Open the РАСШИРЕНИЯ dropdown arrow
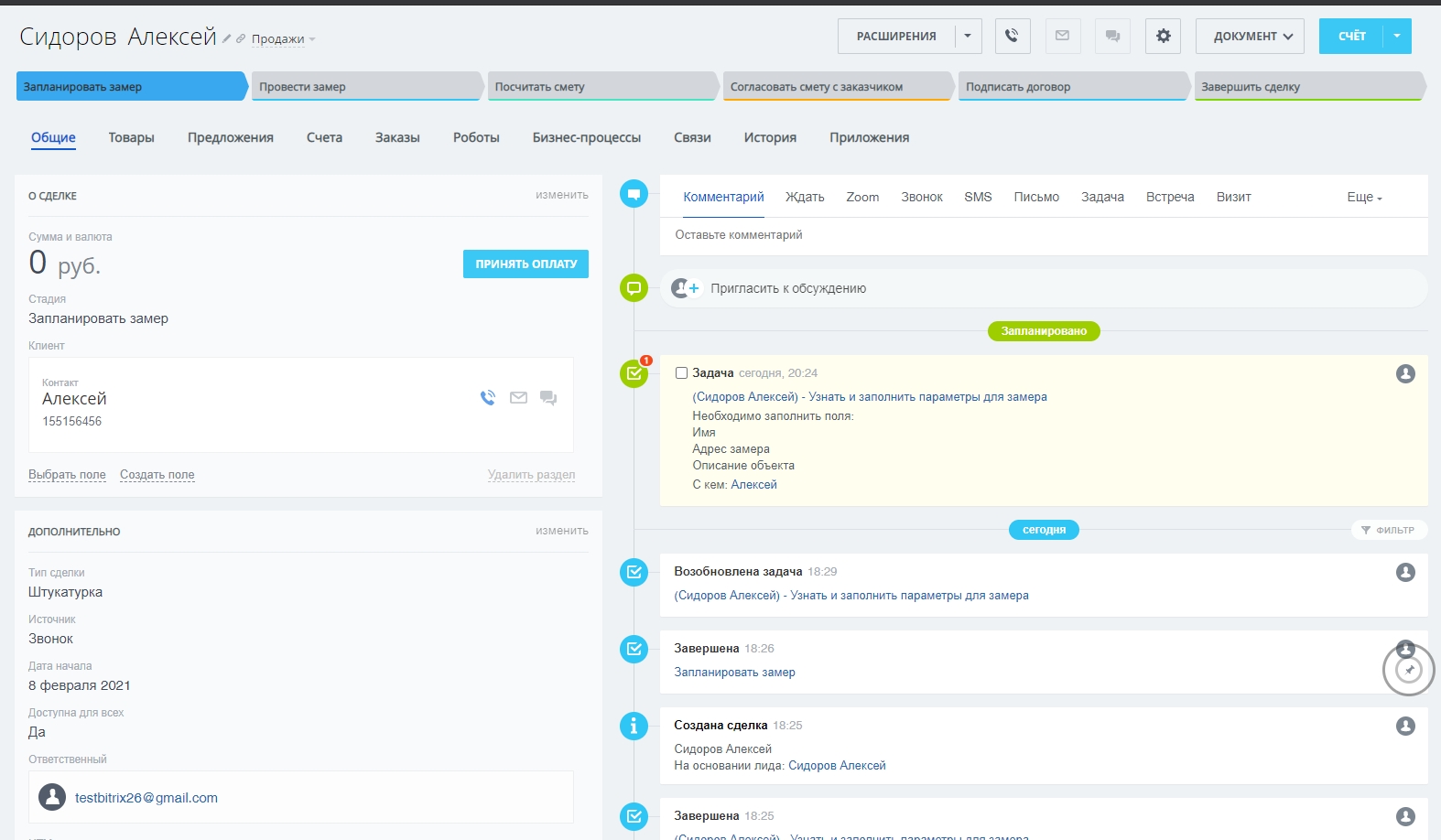 [968, 36]
